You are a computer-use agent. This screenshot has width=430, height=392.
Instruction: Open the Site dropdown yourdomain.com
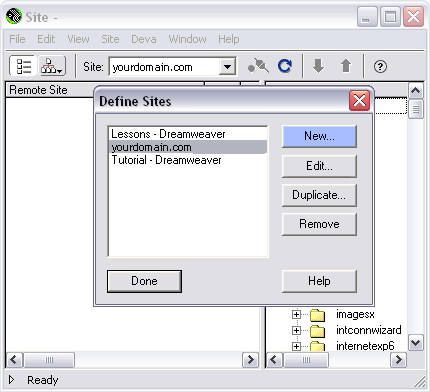tap(172, 67)
